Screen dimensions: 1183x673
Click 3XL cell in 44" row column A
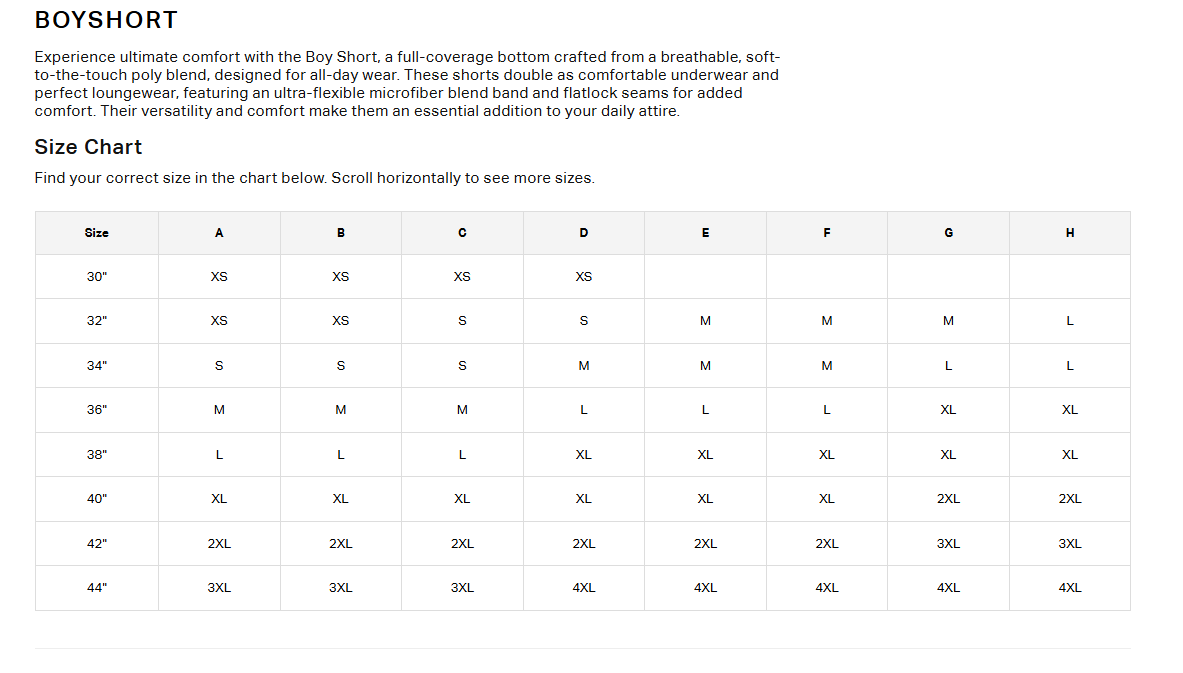click(x=220, y=588)
